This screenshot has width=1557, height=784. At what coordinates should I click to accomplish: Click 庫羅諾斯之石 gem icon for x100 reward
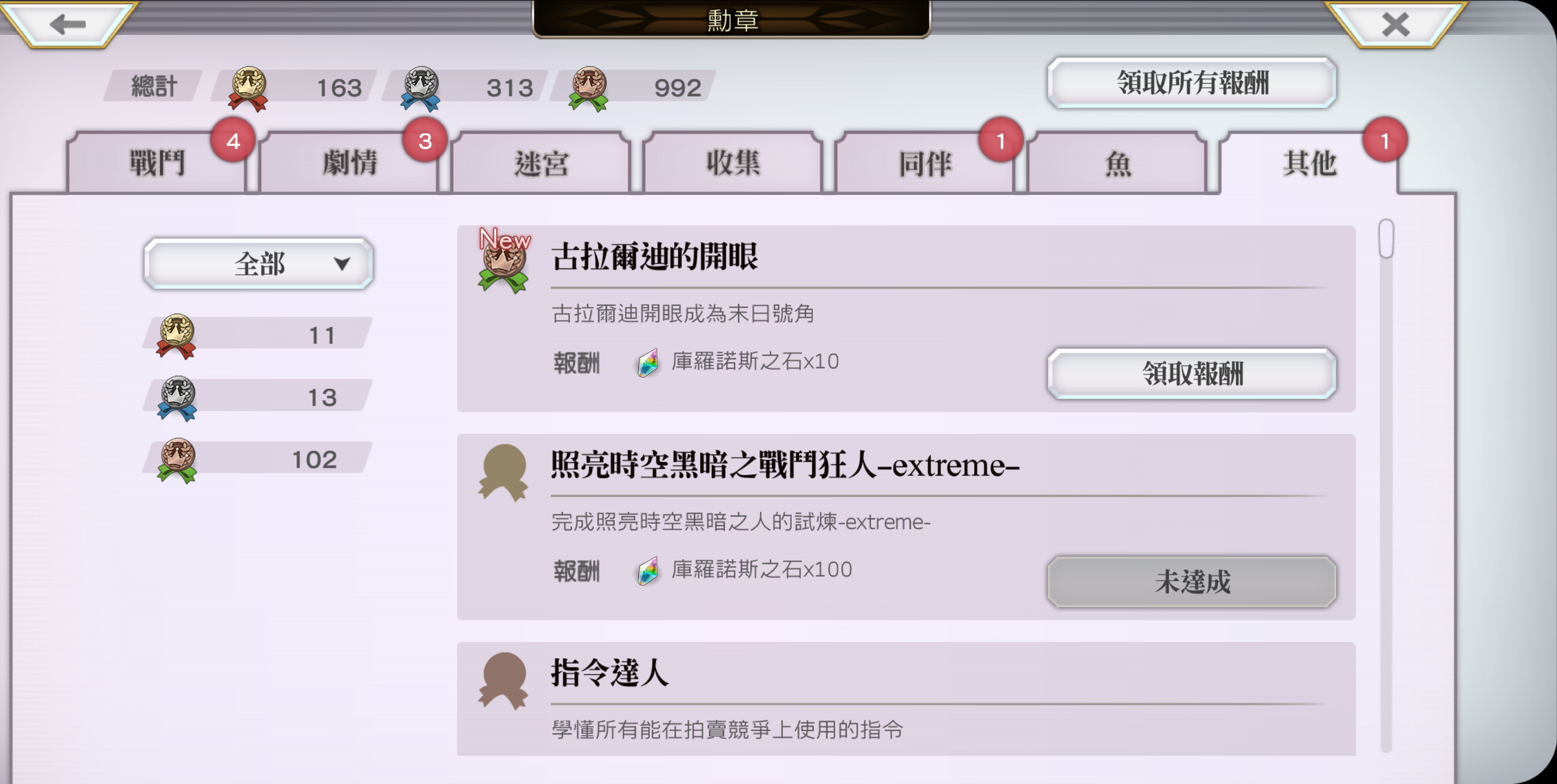pos(648,571)
